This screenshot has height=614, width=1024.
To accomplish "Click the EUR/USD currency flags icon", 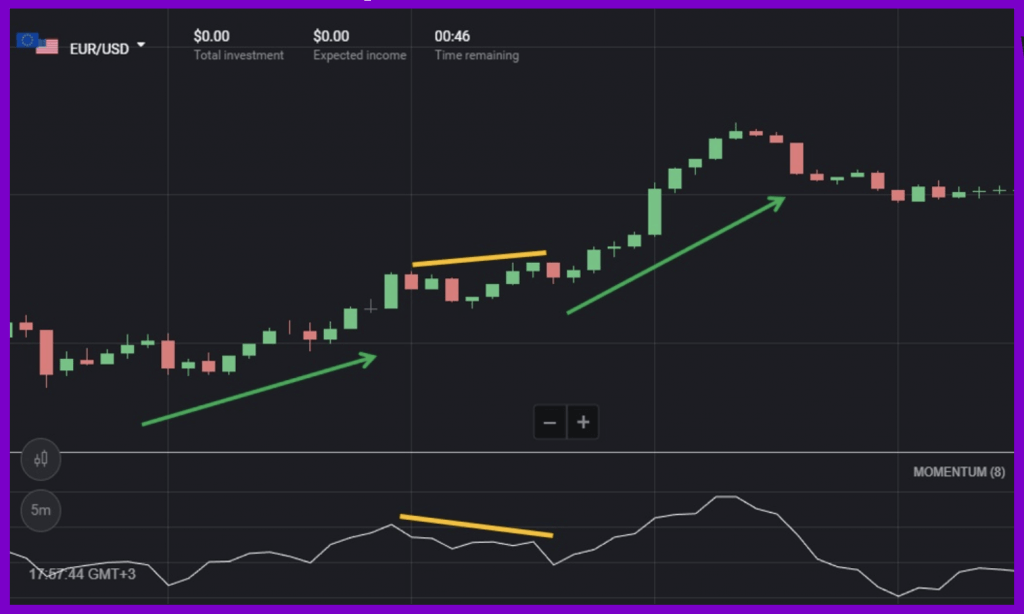I will tap(38, 44).
